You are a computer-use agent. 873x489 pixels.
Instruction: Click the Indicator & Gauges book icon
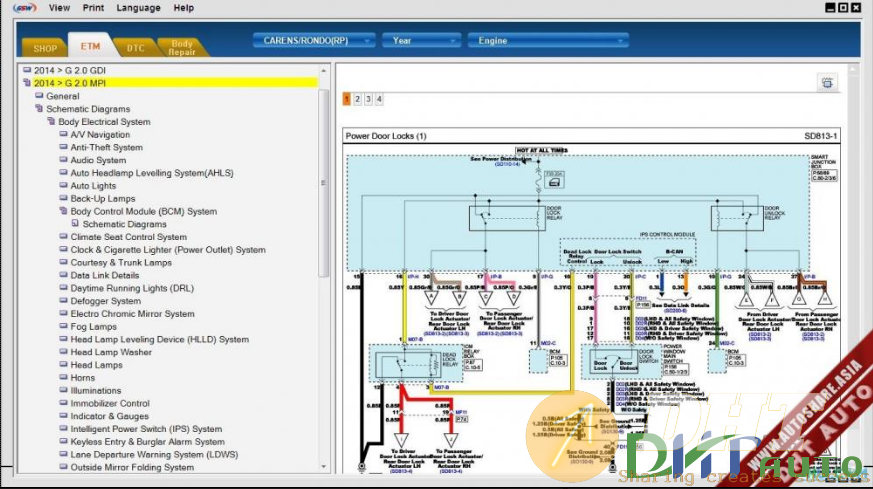pyautogui.click(x=63, y=416)
